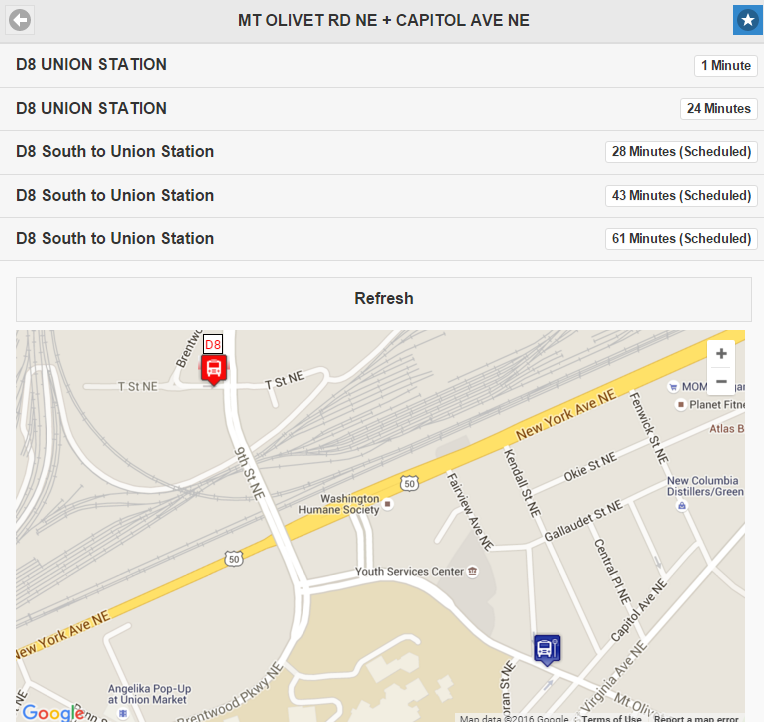Click the Brentwood Pkwy NE street label

[x=230, y=694]
